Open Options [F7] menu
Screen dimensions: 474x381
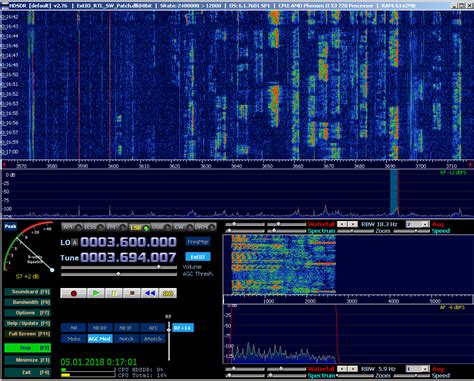tap(28, 313)
